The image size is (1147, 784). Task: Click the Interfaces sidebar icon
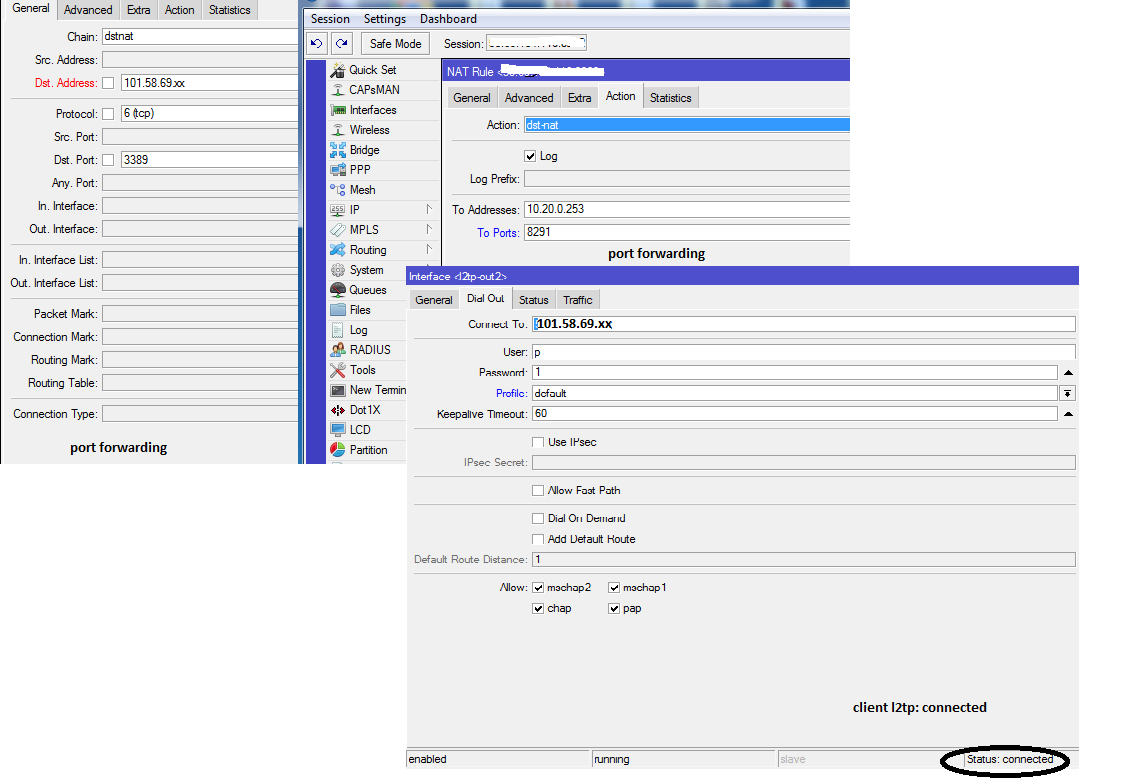click(337, 110)
